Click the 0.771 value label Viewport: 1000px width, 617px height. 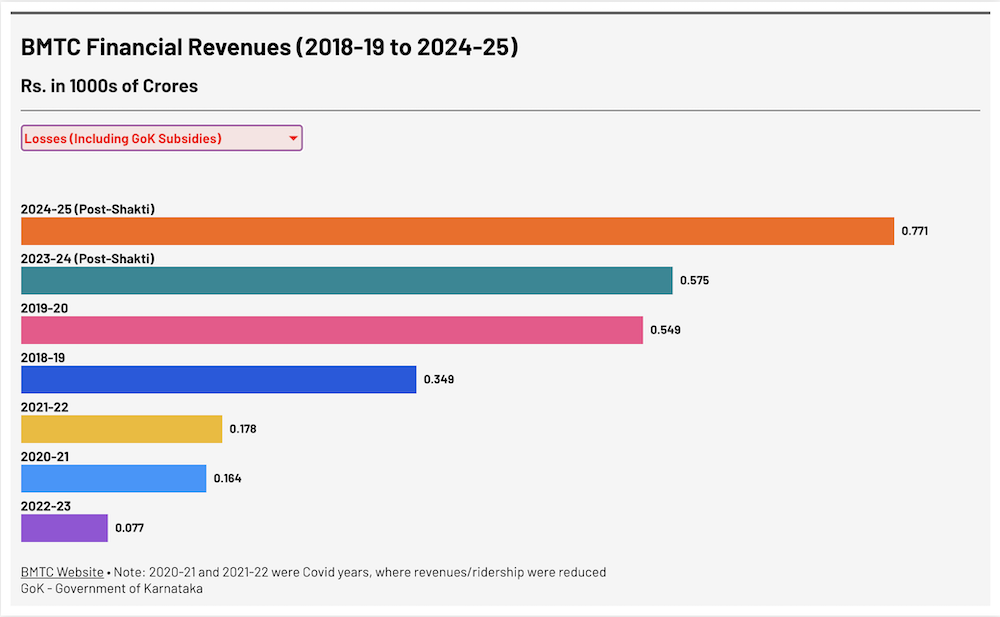tap(915, 231)
